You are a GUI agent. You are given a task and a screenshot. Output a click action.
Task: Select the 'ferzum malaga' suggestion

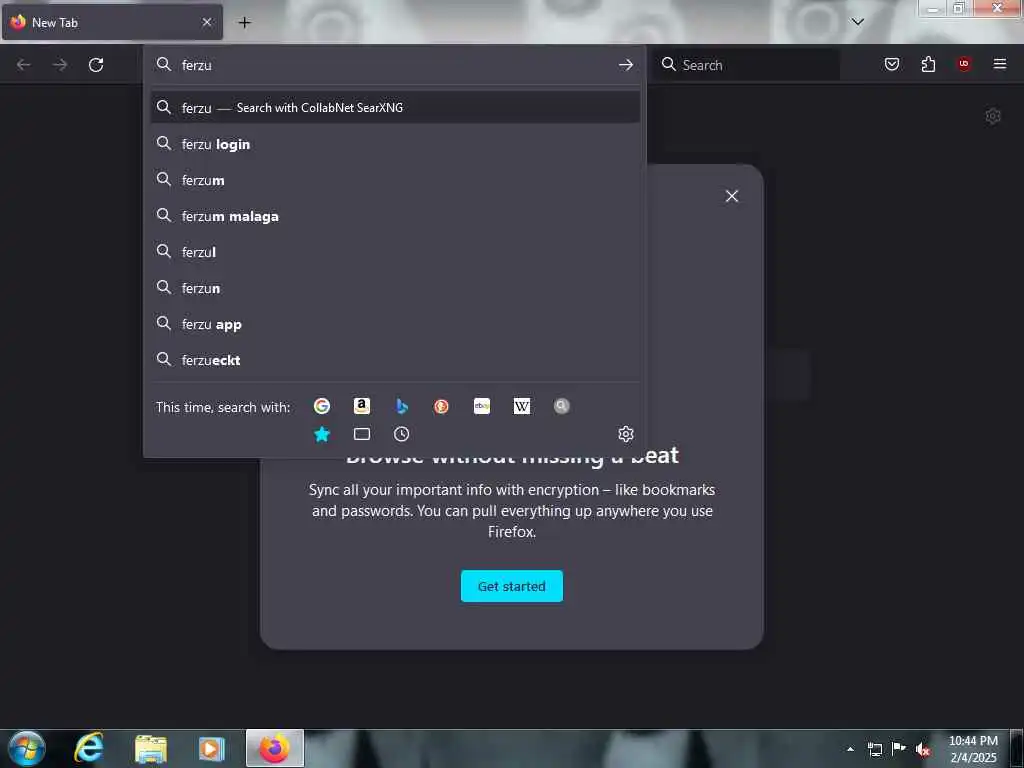pos(395,216)
